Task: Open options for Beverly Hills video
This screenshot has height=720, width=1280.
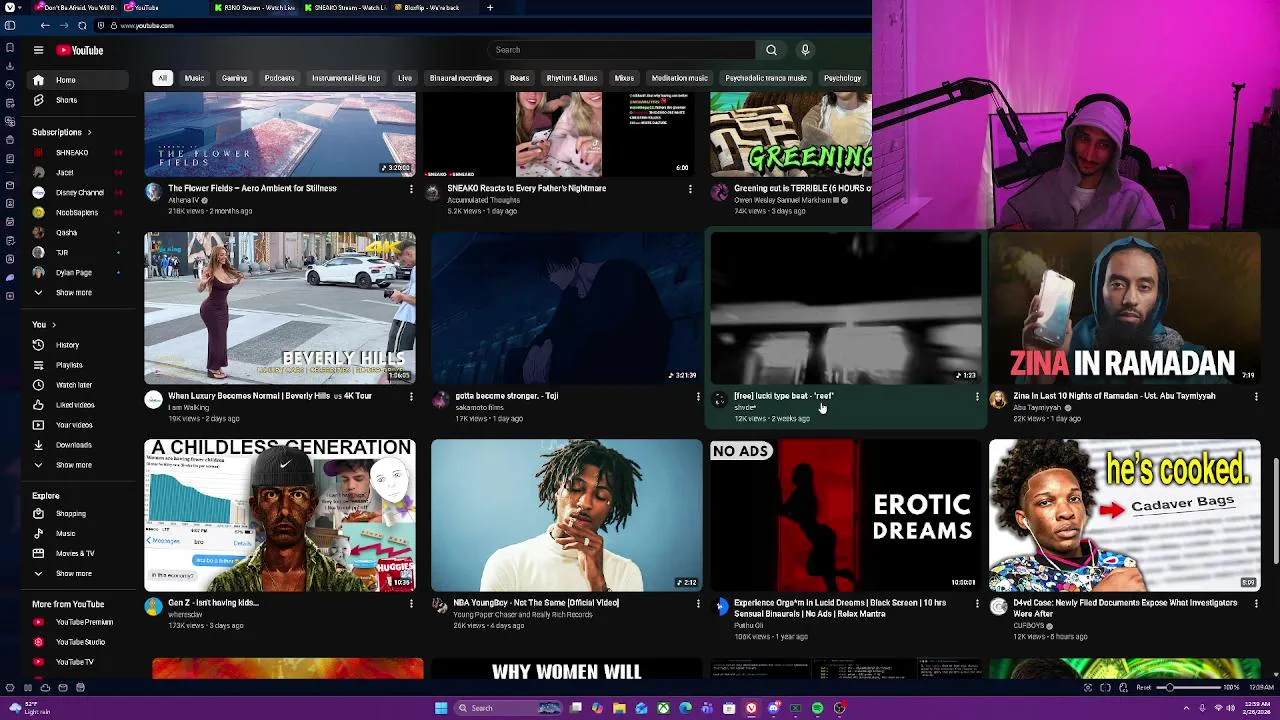Action: pyautogui.click(x=411, y=397)
